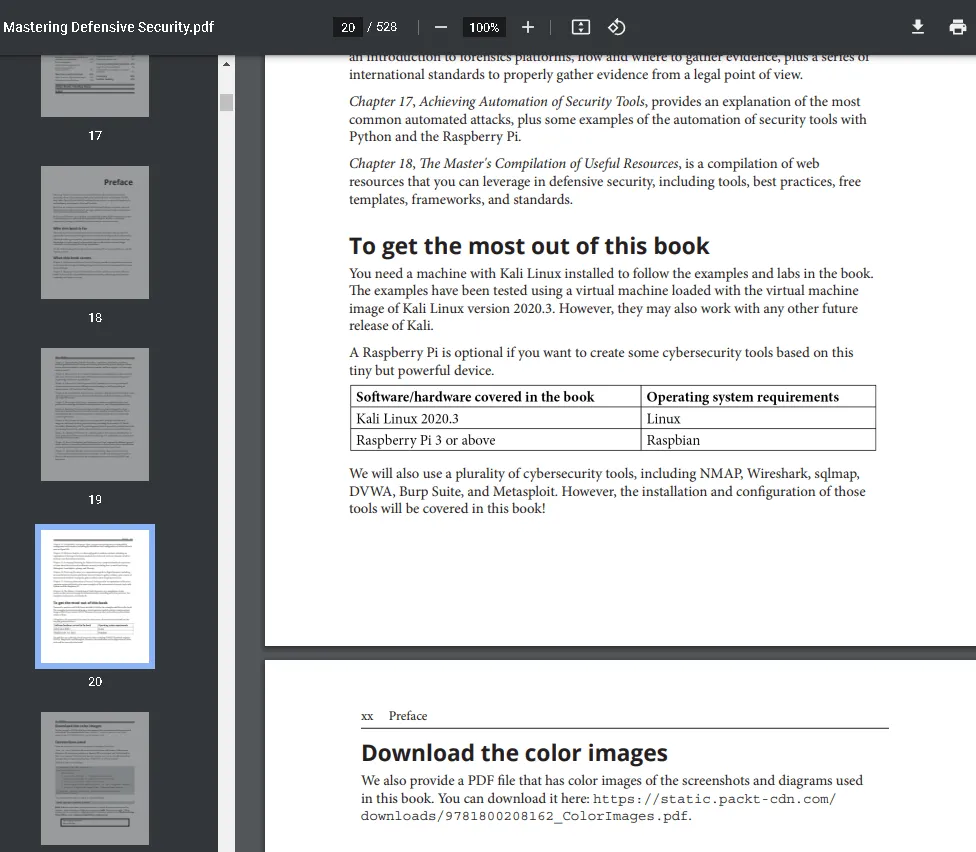This screenshot has width=976, height=852.
Task: Rotate the document counterclockwise
Action: [x=617, y=27]
